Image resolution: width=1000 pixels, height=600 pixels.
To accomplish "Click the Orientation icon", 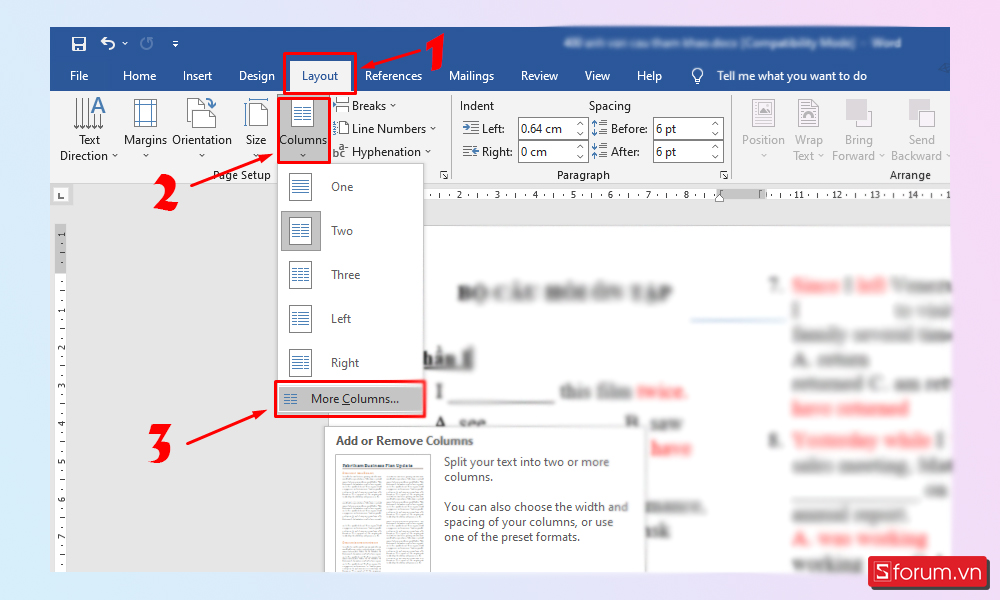I will [x=202, y=113].
